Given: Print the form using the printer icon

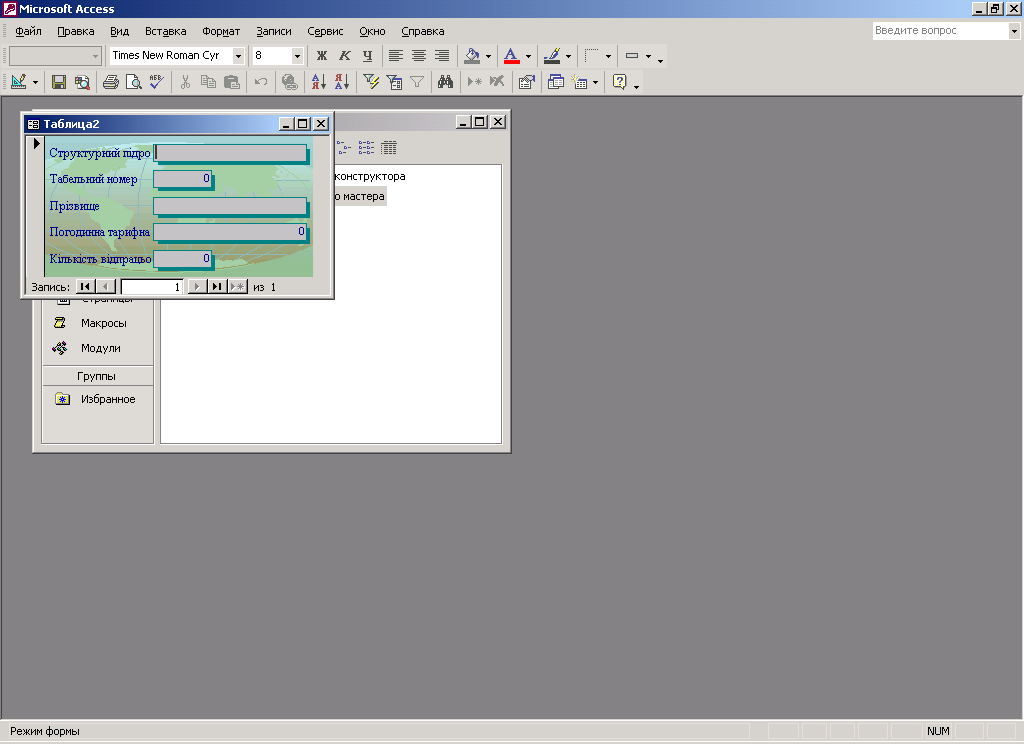Looking at the screenshot, I should [x=111, y=82].
